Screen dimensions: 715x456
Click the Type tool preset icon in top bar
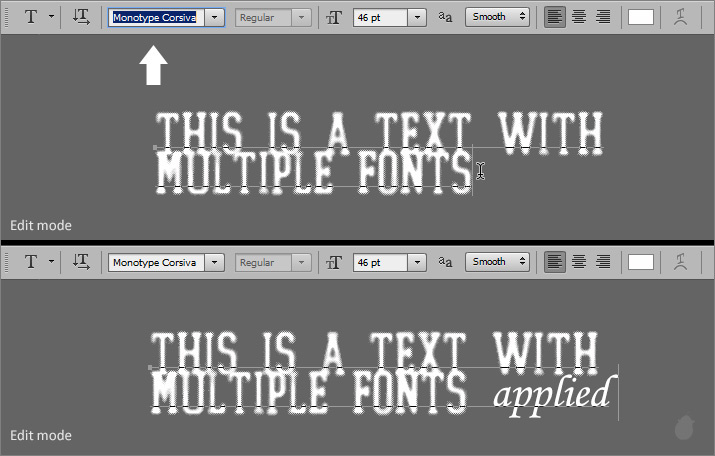pyautogui.click(x=31, y=17)
